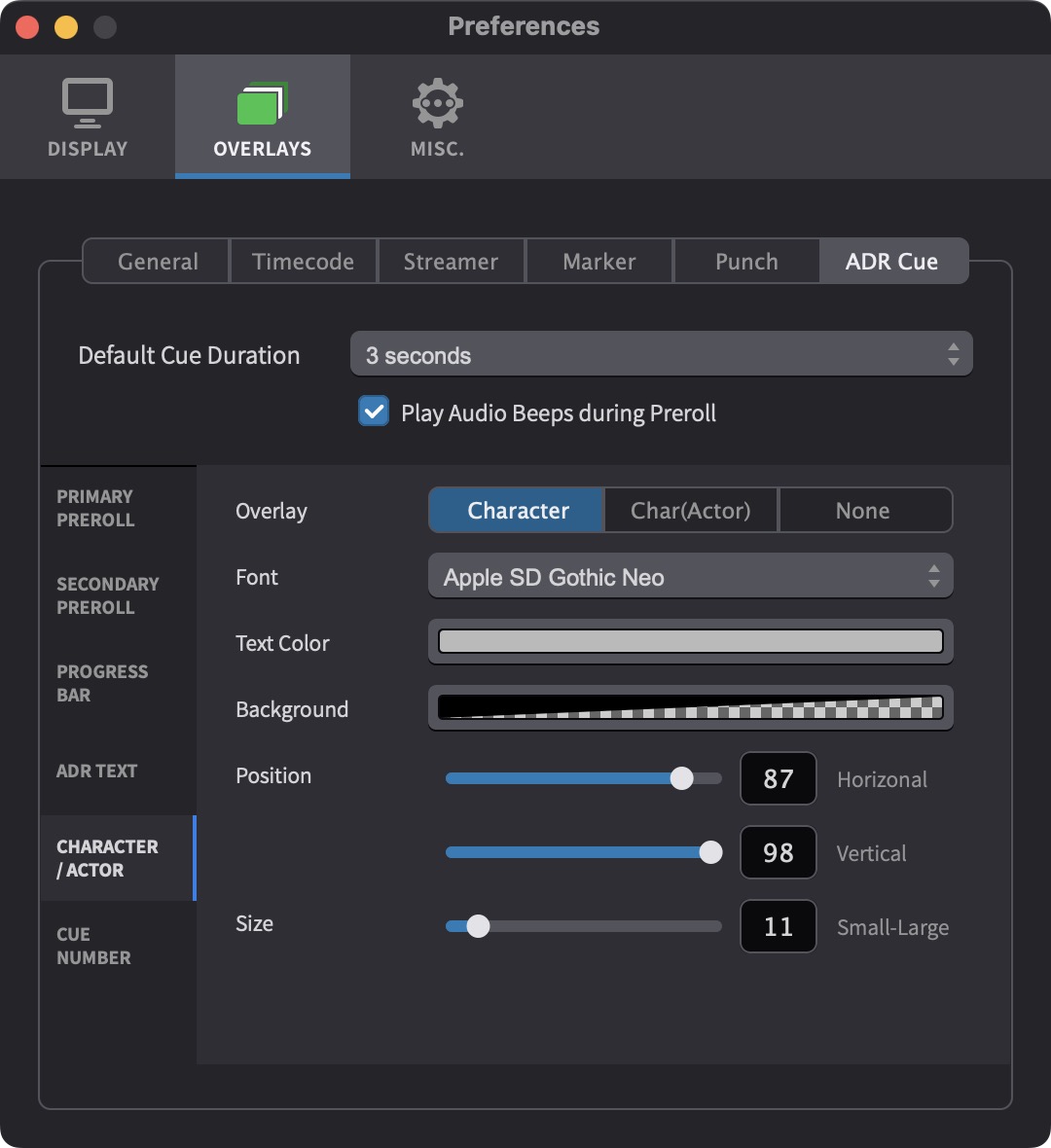The width and height of the screenshot is (1051, 1148).
Task: Set overlay option to None
Action: [x=866, y=511]
